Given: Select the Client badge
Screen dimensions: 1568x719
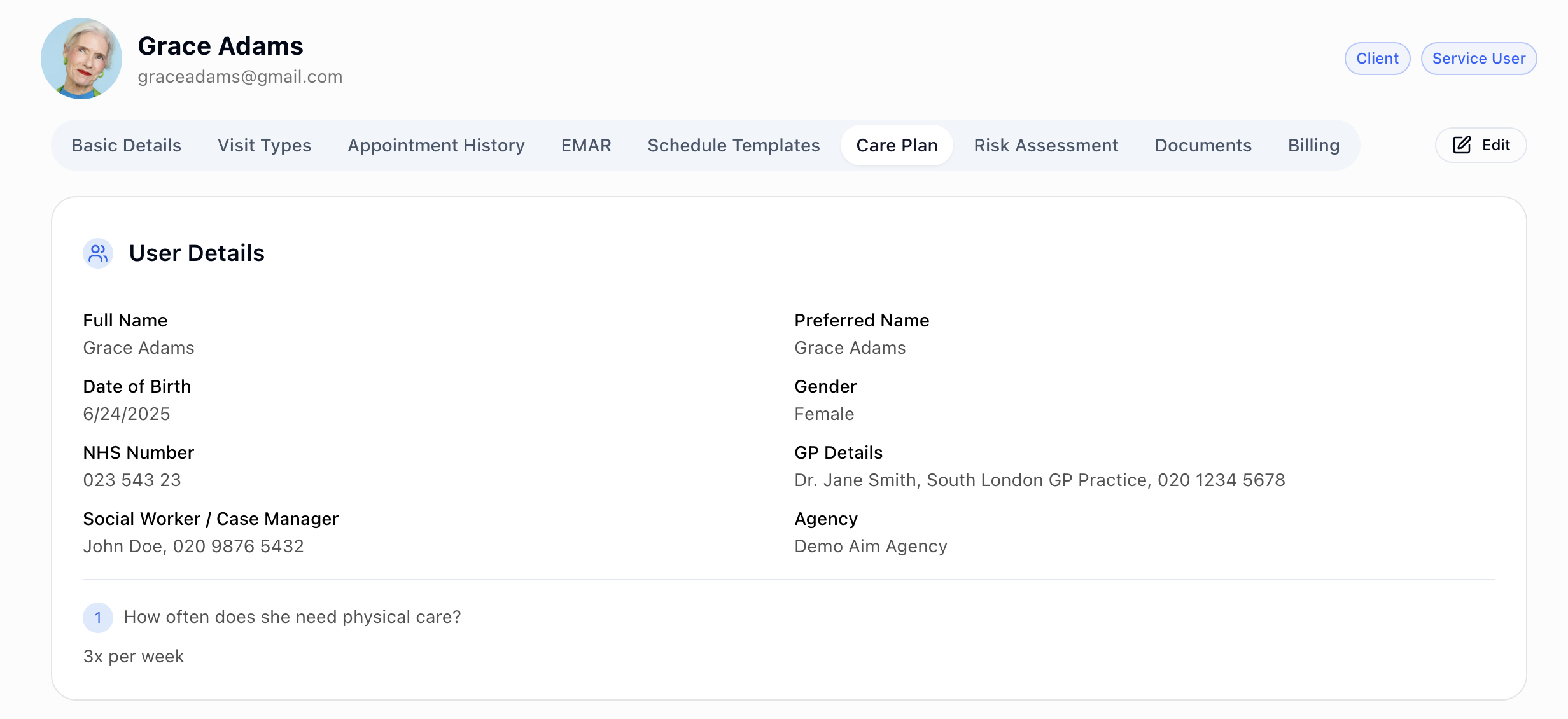Looking at the screenshot, I should point(1377,58).
